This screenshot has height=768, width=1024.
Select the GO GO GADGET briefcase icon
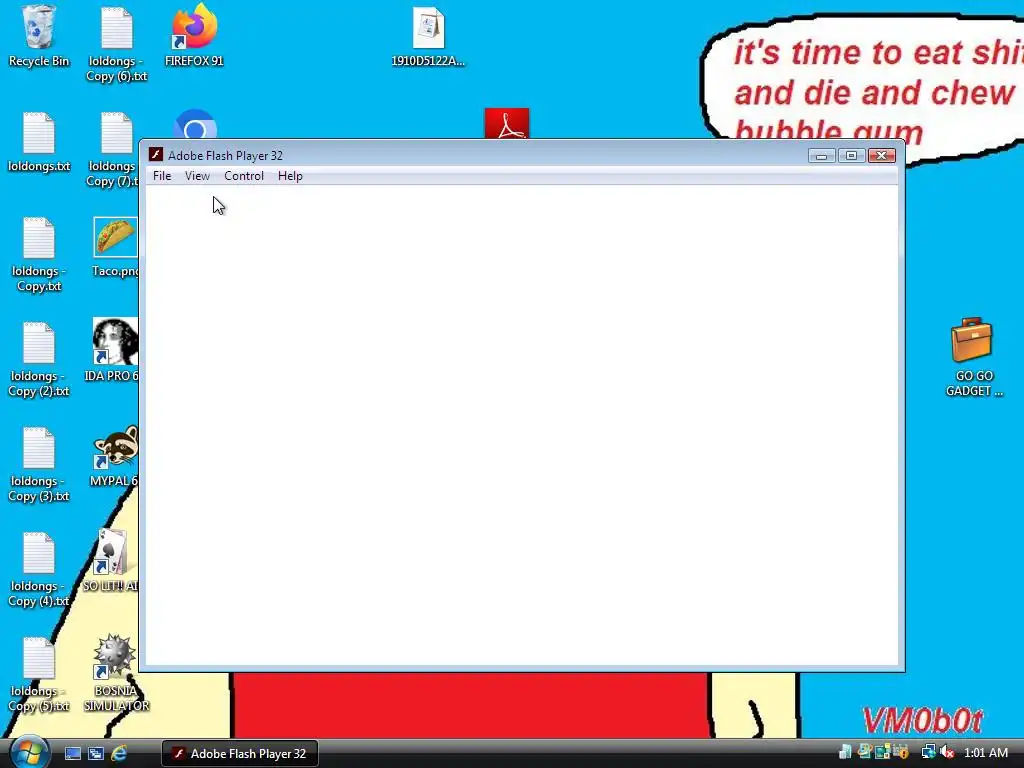point(973,357)
